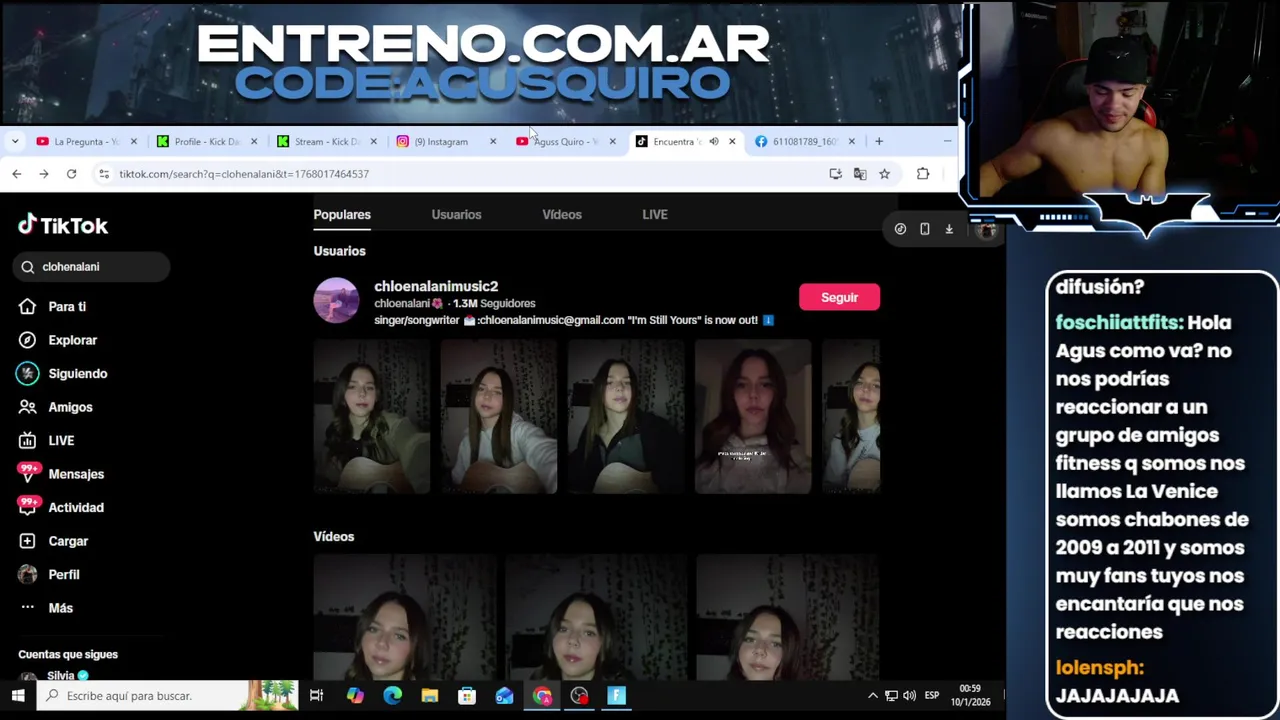The height and width of the screenshot is (720, 1280).
Task: Open Microsoft Store from taskbar
Action: click(467, 696)
